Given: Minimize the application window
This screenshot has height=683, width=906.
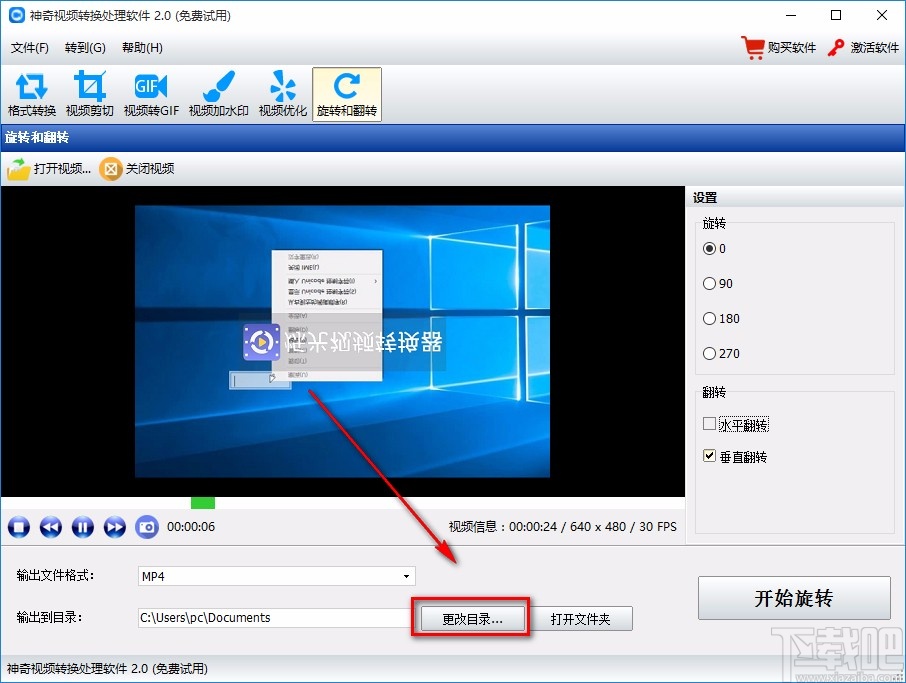Looking at the screenshot, I should pyautogui.click(x=791, y=16).
